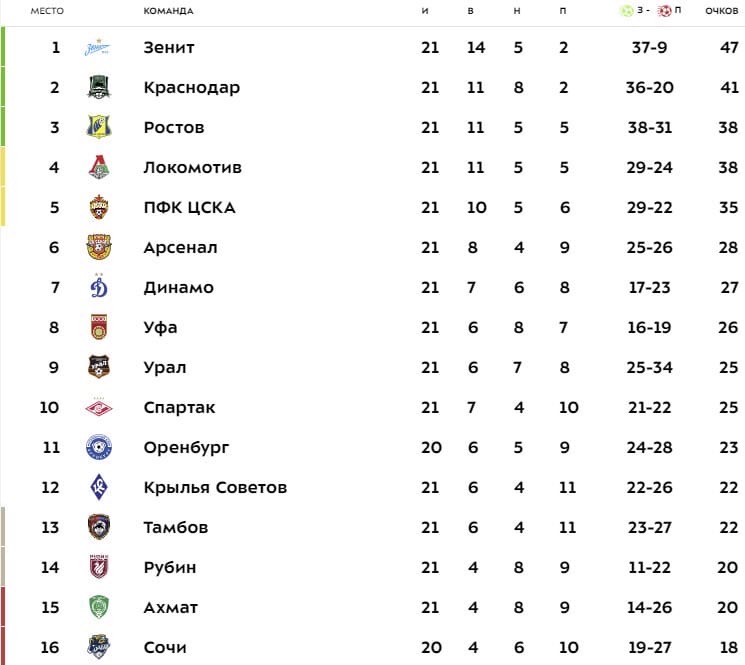This screenshot has height=665, width=745.
Task: Open the Краснодар team link
Action: (x=191, y=88)
